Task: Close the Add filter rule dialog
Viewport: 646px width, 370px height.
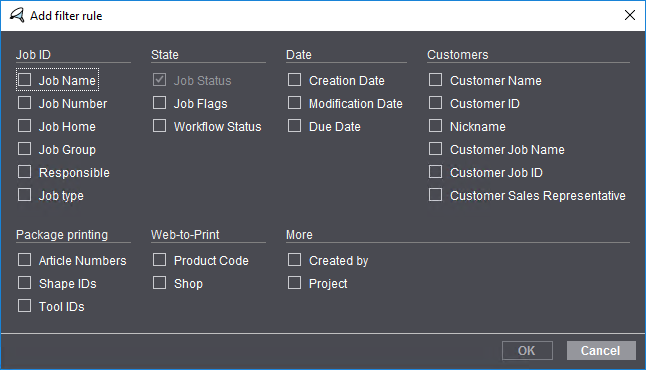Action: (x=630, y=15)
